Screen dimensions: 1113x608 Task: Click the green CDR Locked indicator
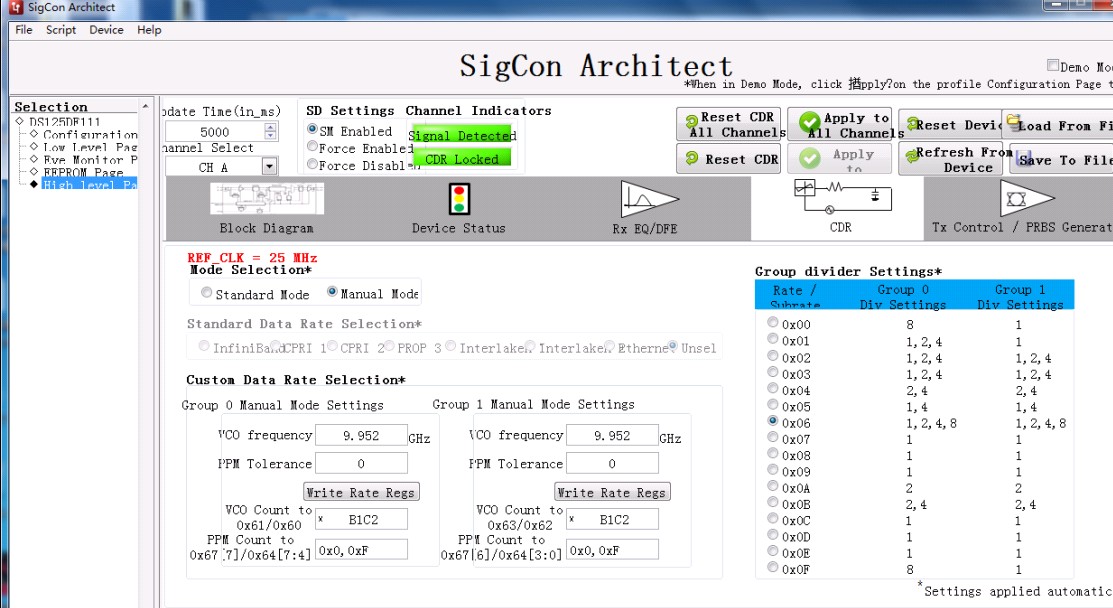tap(461, 158)
